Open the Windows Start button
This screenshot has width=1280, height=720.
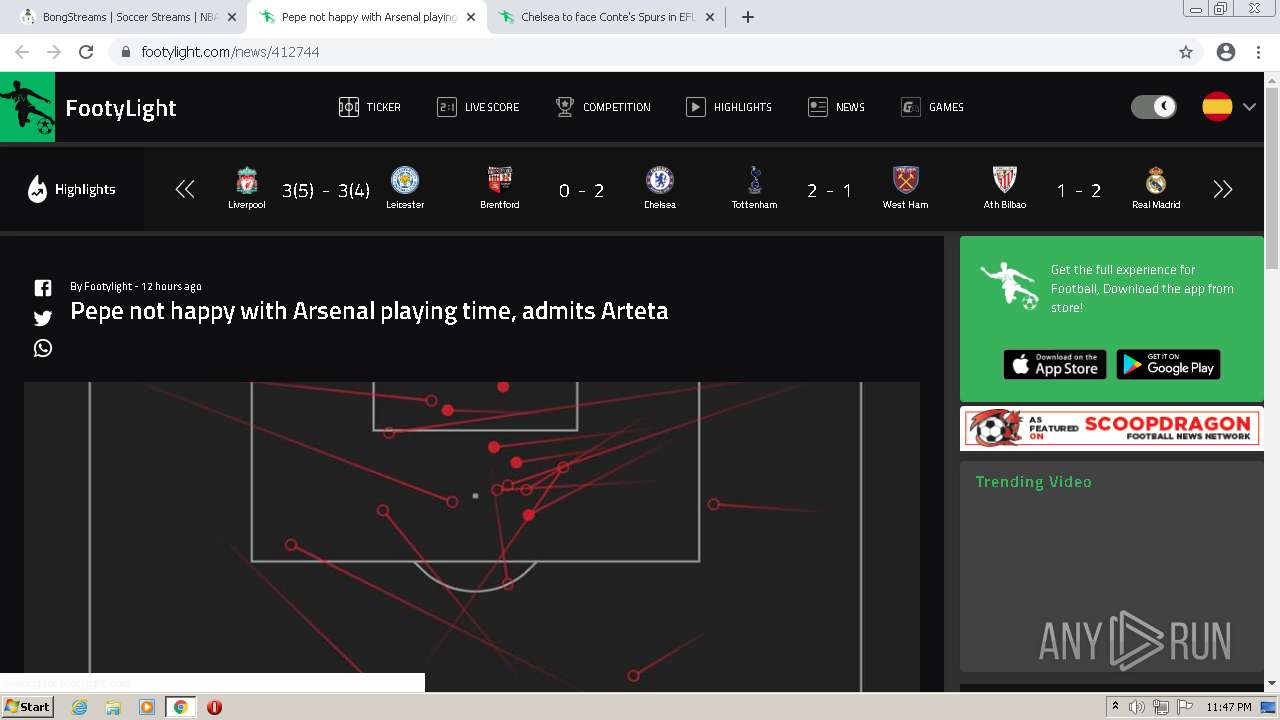tap(28, 707)
